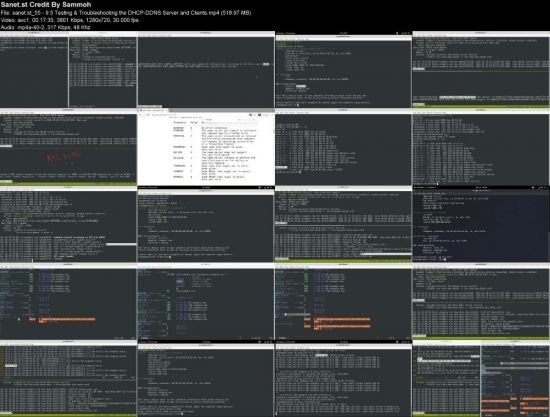Screen dimensions: 550x417
Task: Open the thumbnail with red handwritten annotation
Action: 68,147
